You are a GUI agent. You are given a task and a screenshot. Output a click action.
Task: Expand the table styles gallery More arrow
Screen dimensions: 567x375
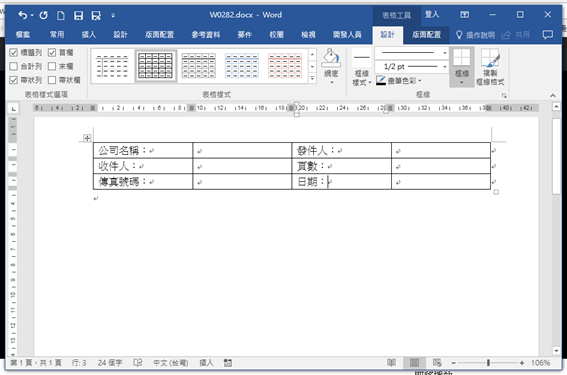click(x=312, y=78)
